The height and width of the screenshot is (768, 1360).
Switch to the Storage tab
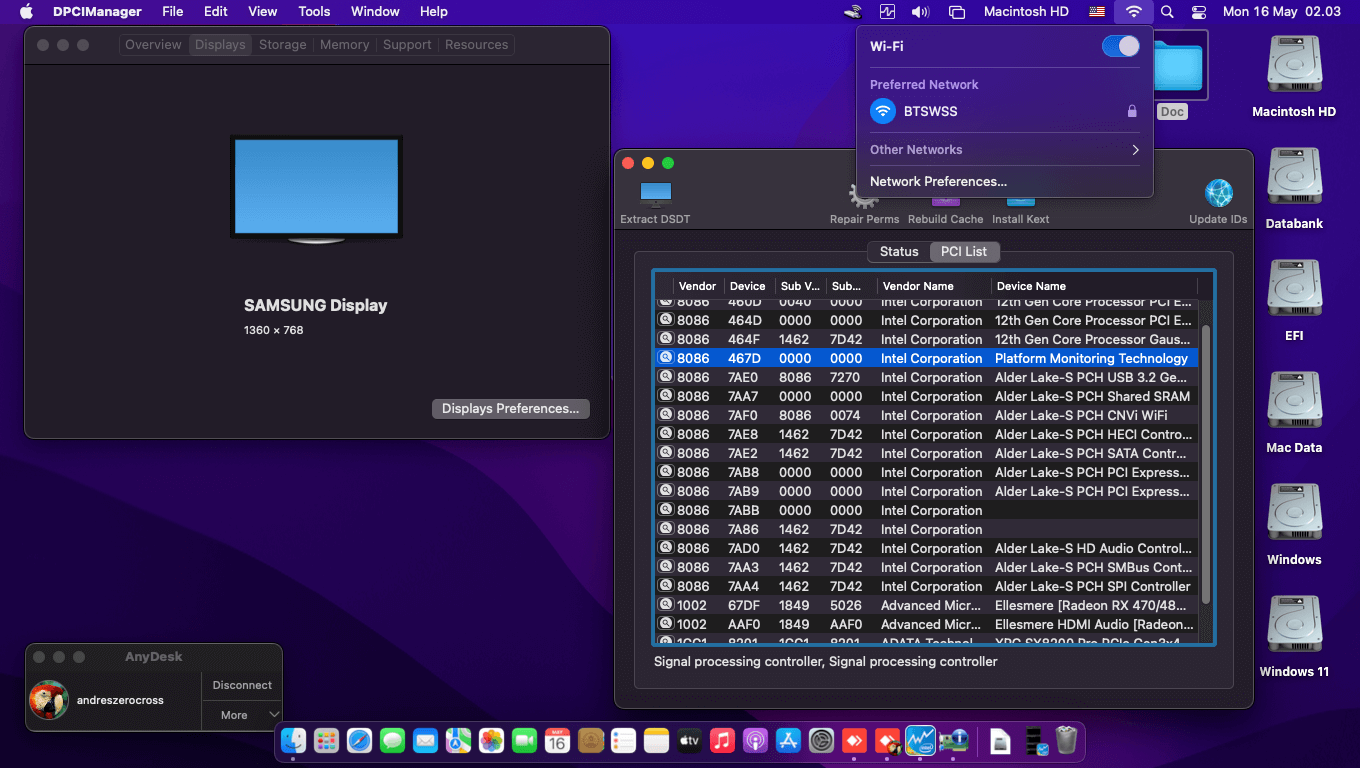coord(282,45)
